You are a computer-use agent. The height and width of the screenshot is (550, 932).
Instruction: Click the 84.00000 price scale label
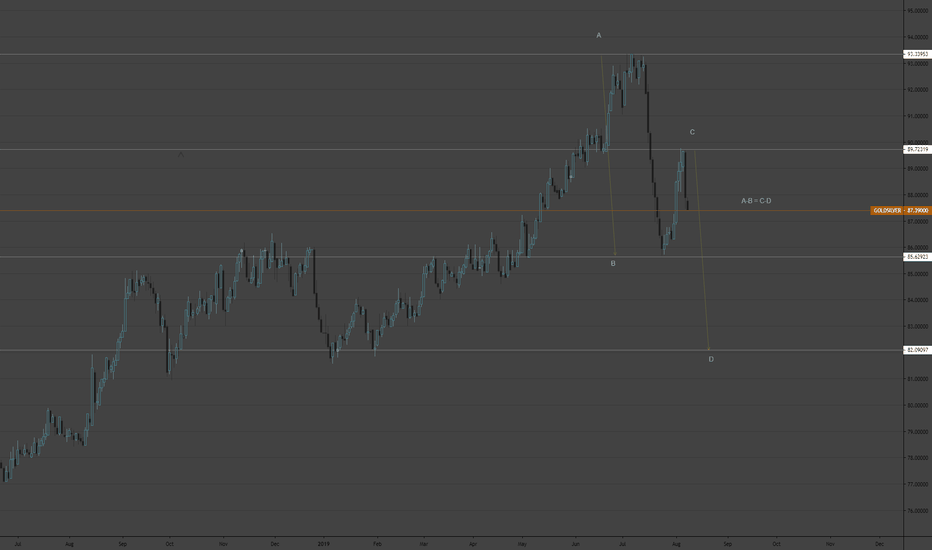tap(918, 300)
